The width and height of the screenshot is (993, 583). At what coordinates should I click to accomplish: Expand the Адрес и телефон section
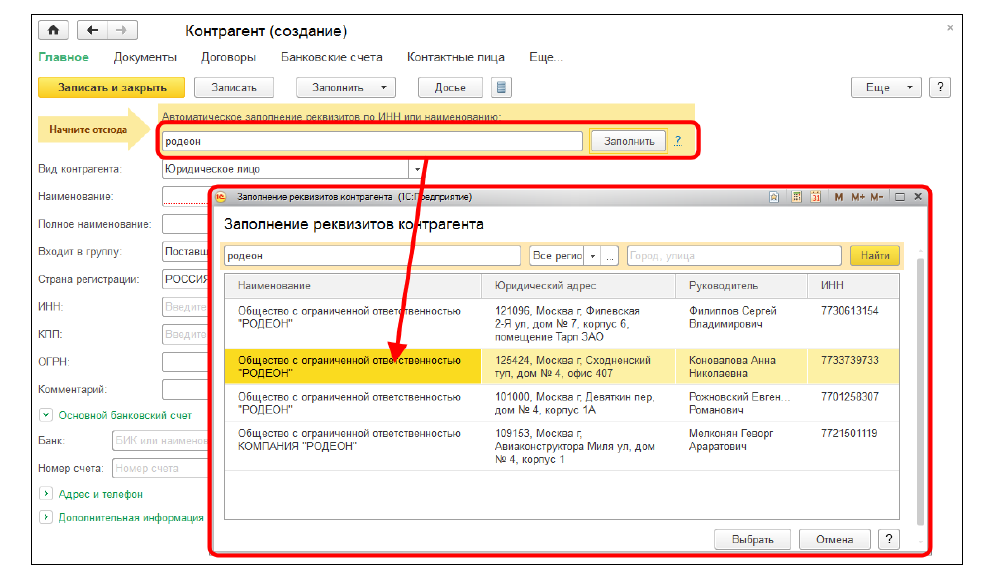point(46,494)
